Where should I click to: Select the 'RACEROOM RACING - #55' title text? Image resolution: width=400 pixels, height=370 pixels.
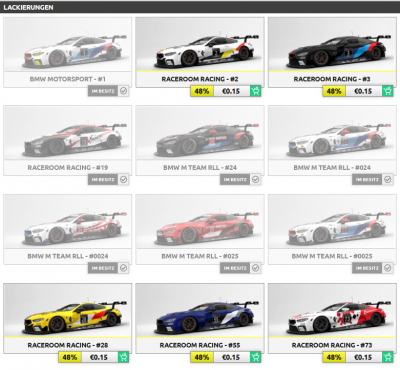200,345
